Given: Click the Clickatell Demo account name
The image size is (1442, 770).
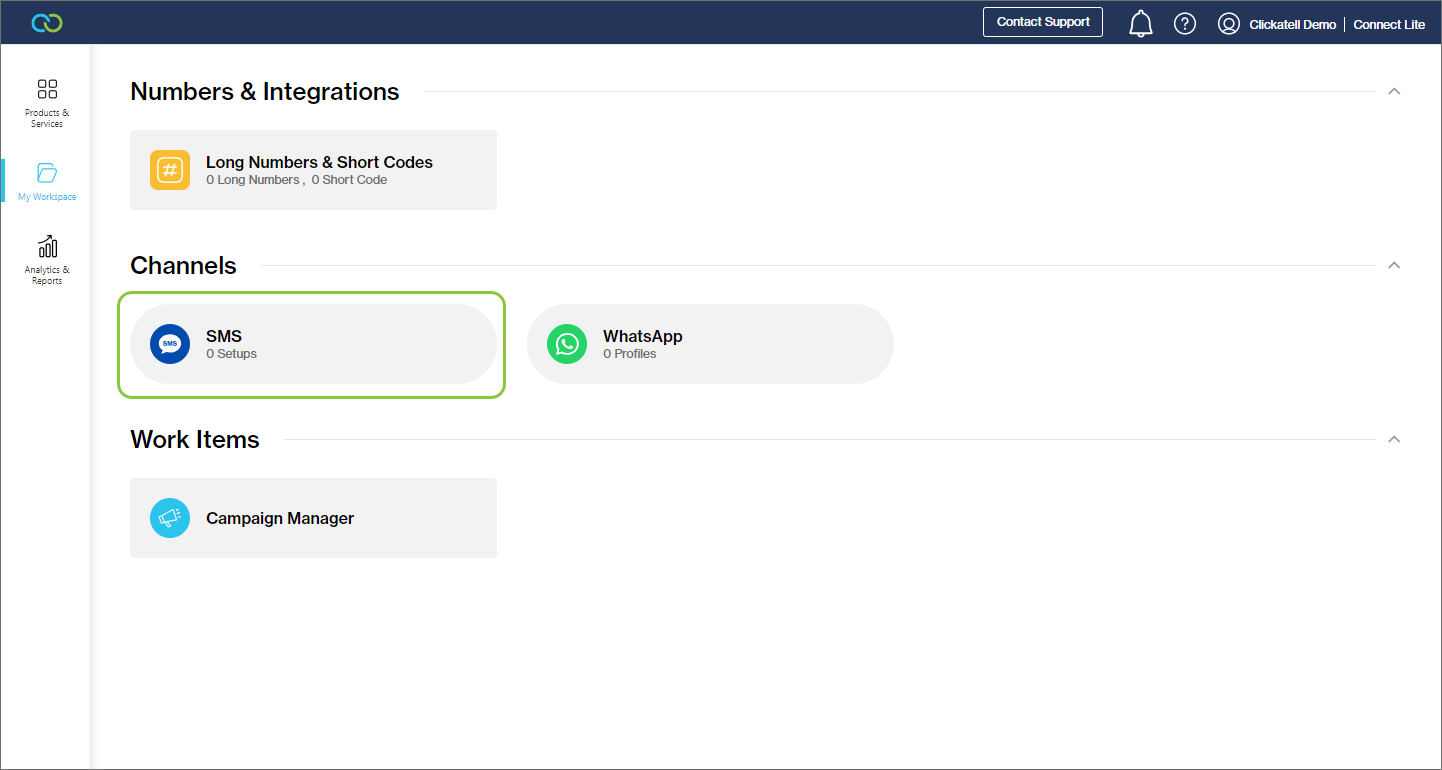Looking at the screenshot, I should [x=1292, y=24].
